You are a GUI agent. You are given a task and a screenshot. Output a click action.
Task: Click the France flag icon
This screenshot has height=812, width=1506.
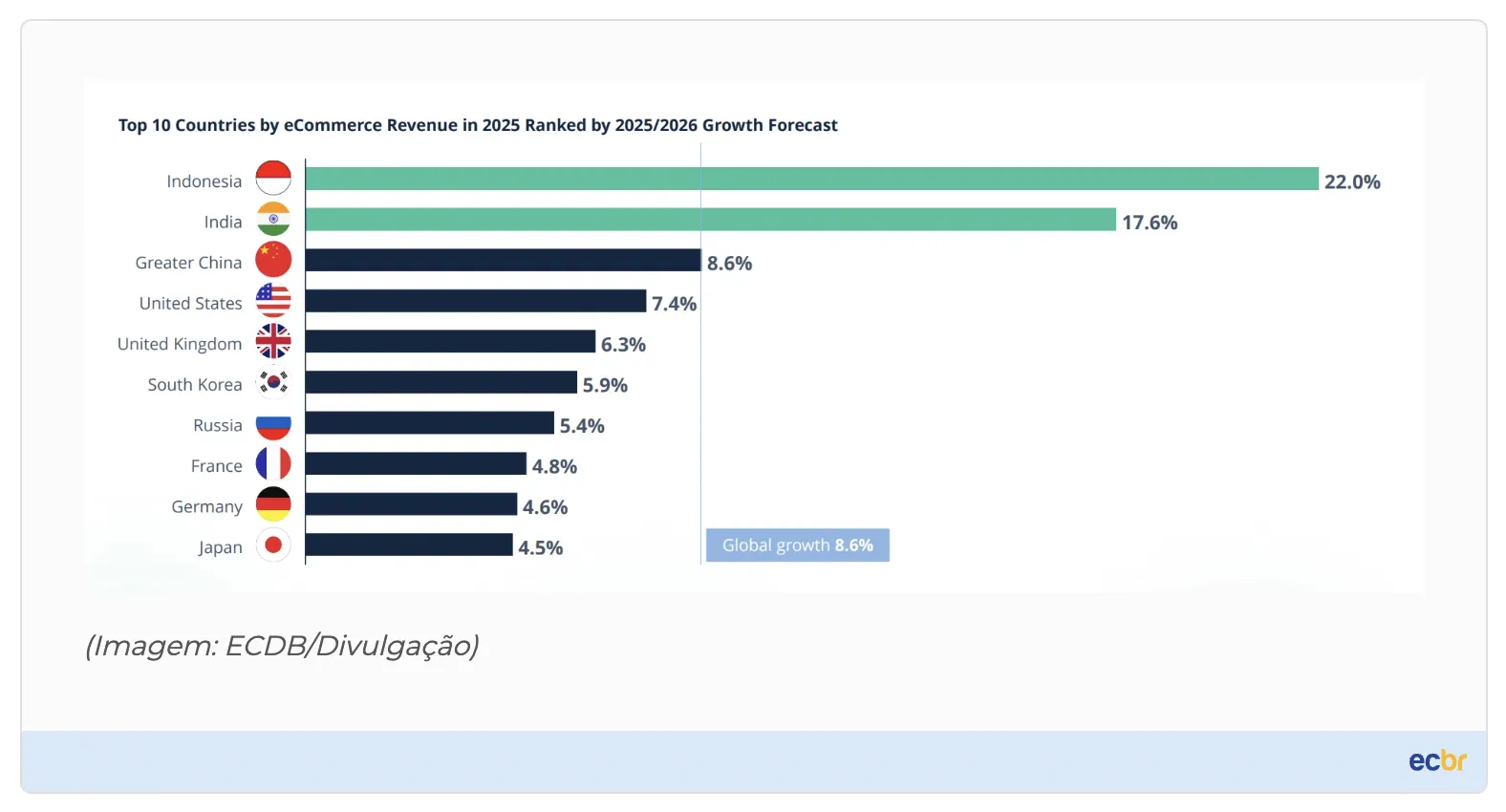[x=273, y=463]
